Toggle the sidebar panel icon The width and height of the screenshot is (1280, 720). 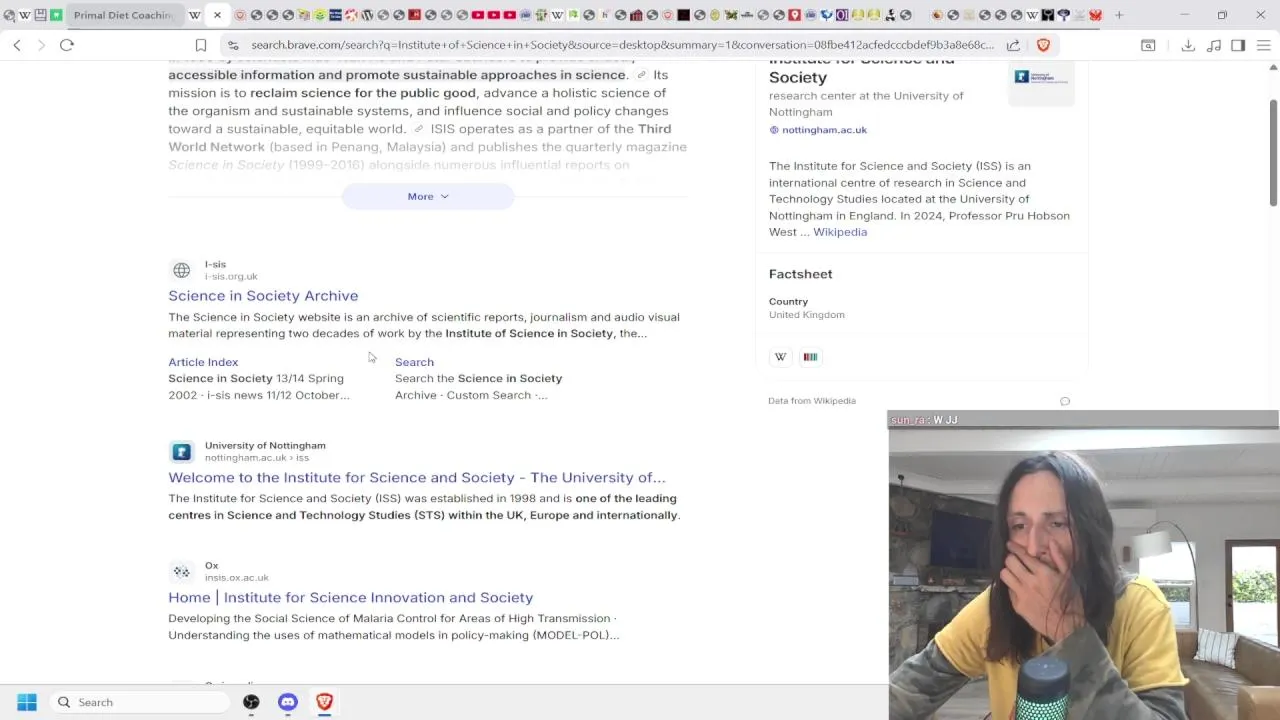(x=1238, y=45)
